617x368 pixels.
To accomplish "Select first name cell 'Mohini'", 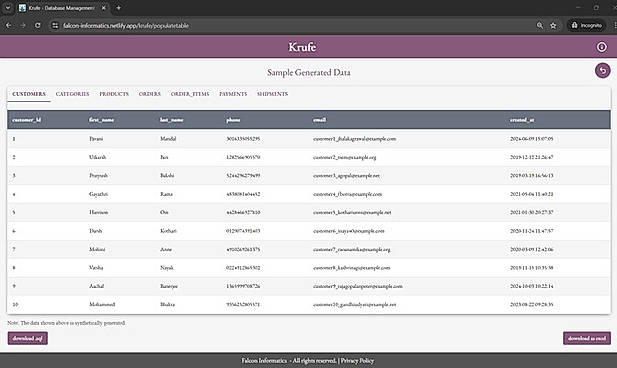I will coord(97,250).
